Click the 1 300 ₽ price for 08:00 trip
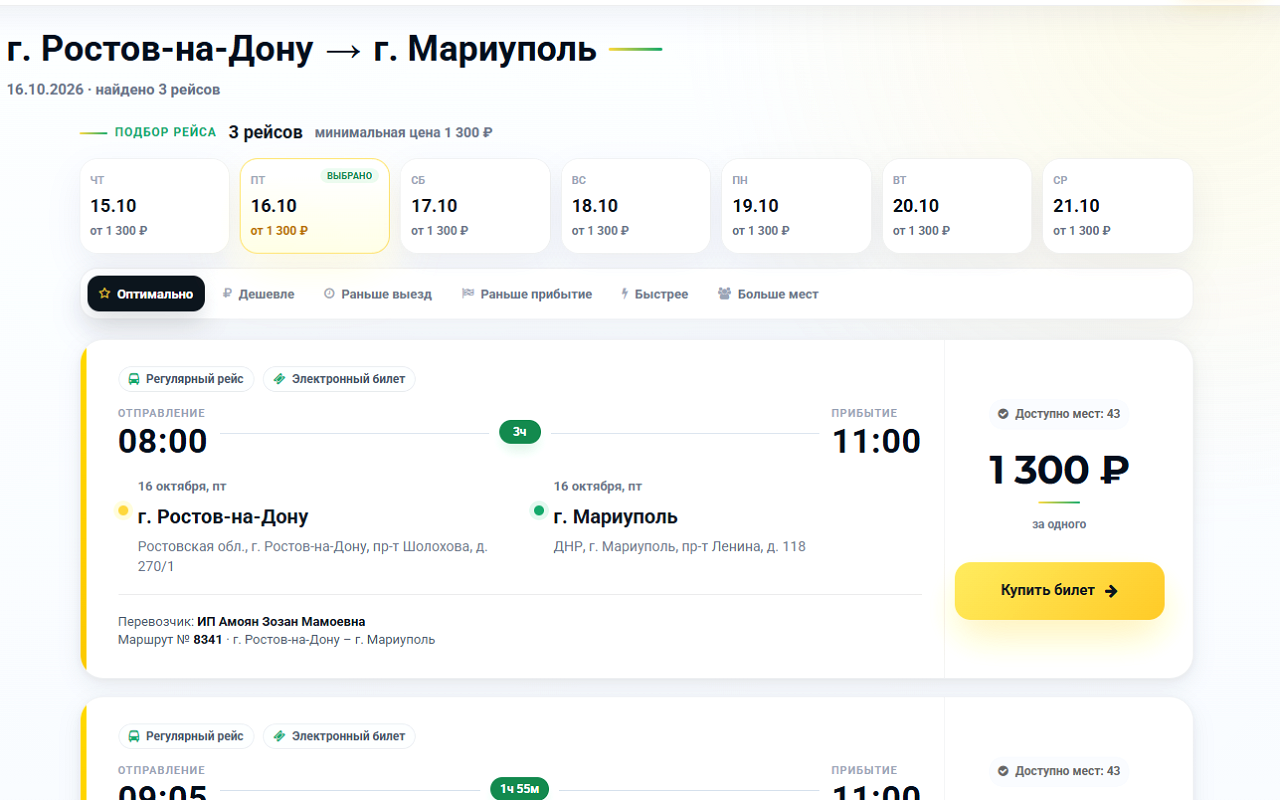The width and height of the screenshot is (1280, 800). (x=1060, y=470)
